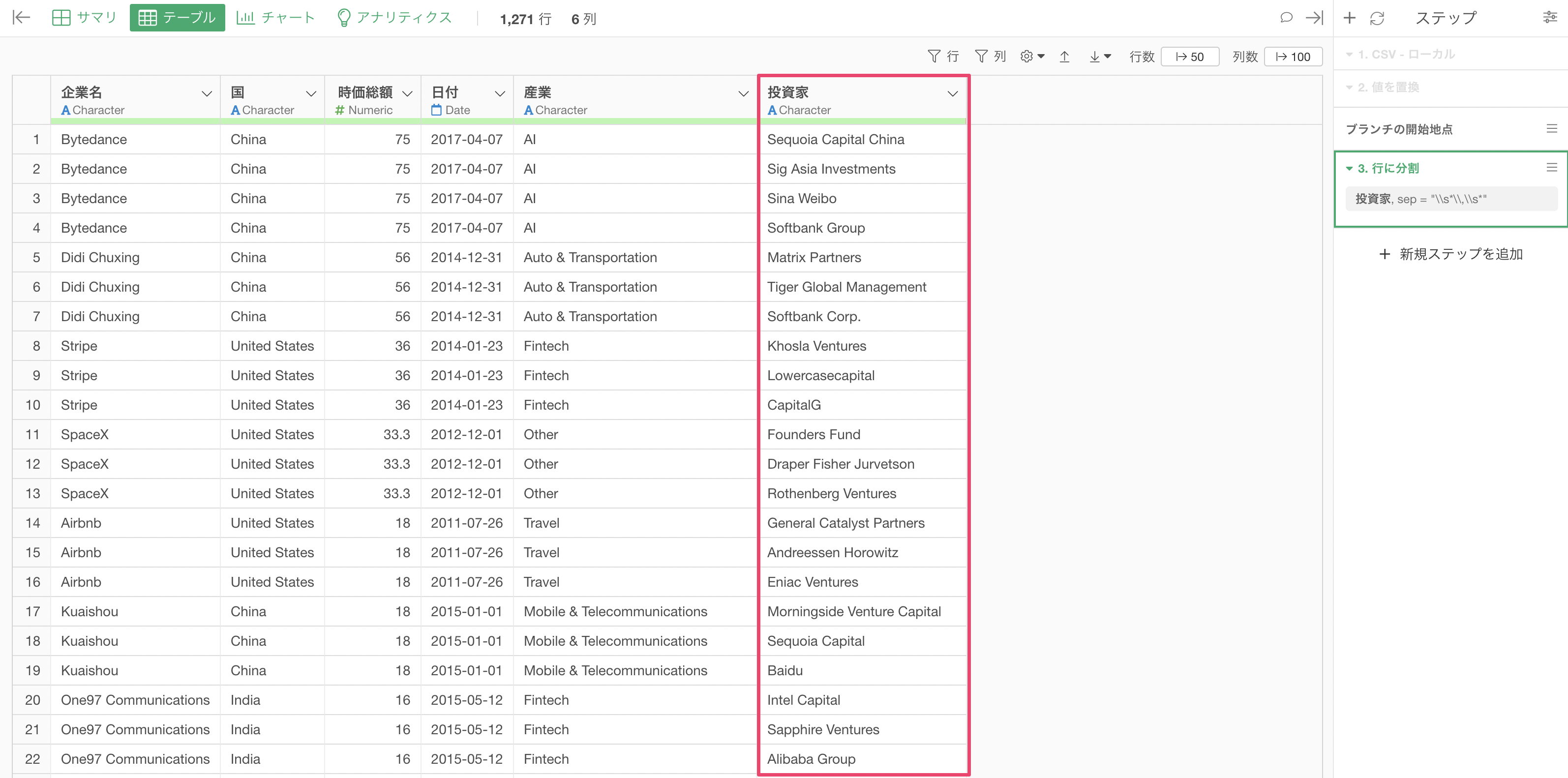The image size is (1568, 778).
Task: Select the 投資家 column header
Action: pos(863,100)
